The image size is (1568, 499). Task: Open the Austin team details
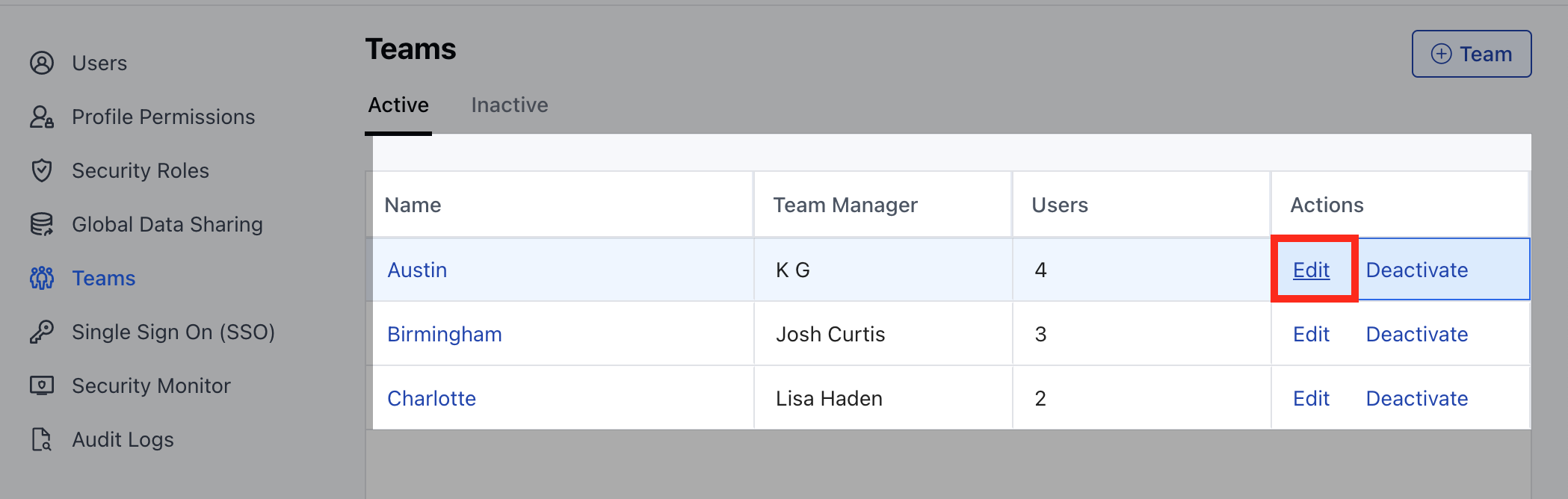[x=417, y=270]
